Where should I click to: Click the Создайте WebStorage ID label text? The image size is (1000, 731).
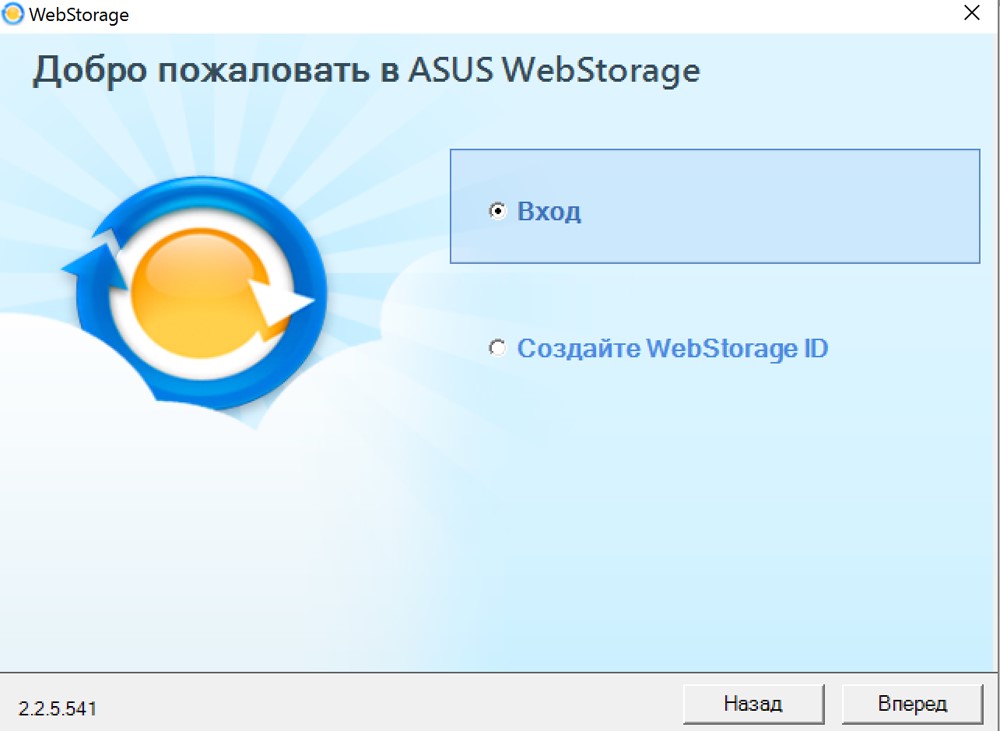point(672,348)
